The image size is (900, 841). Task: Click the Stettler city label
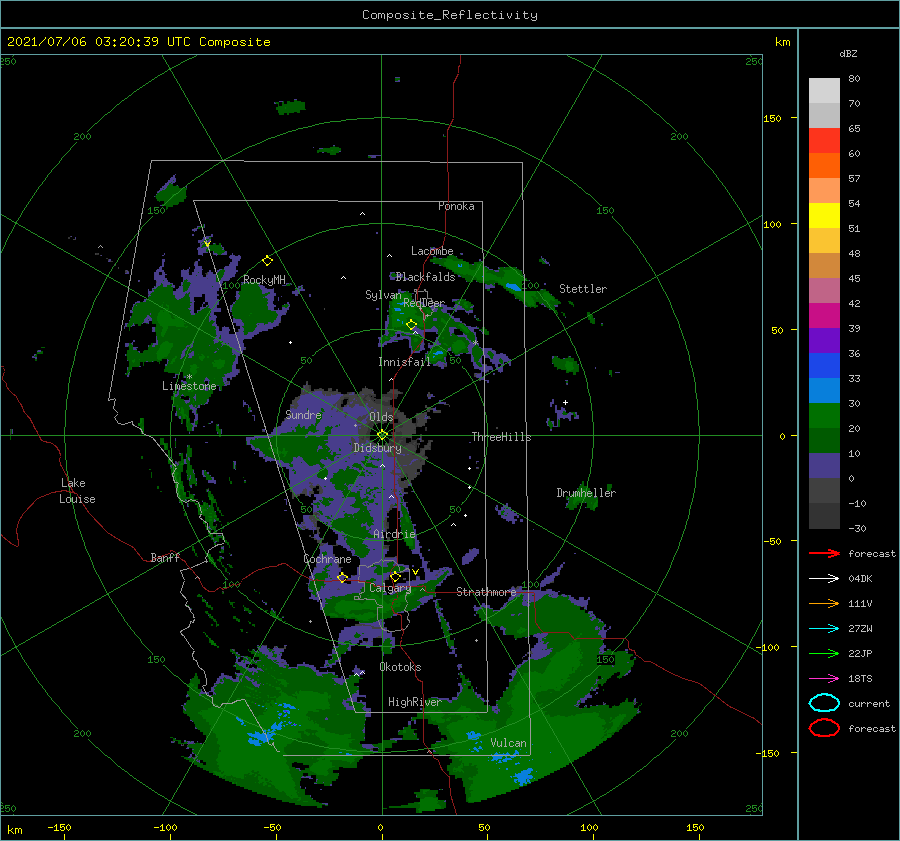583,289
